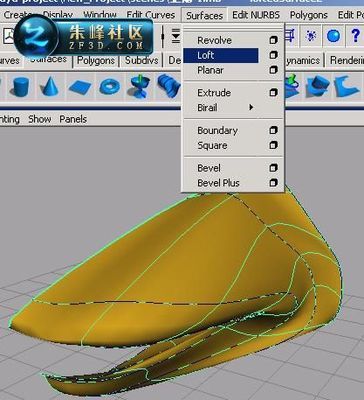Image resolution: width=364 pixels, height=400 pixels.
Task: Choose Extrude in the Surfaces menu
Action: [214, 93]
